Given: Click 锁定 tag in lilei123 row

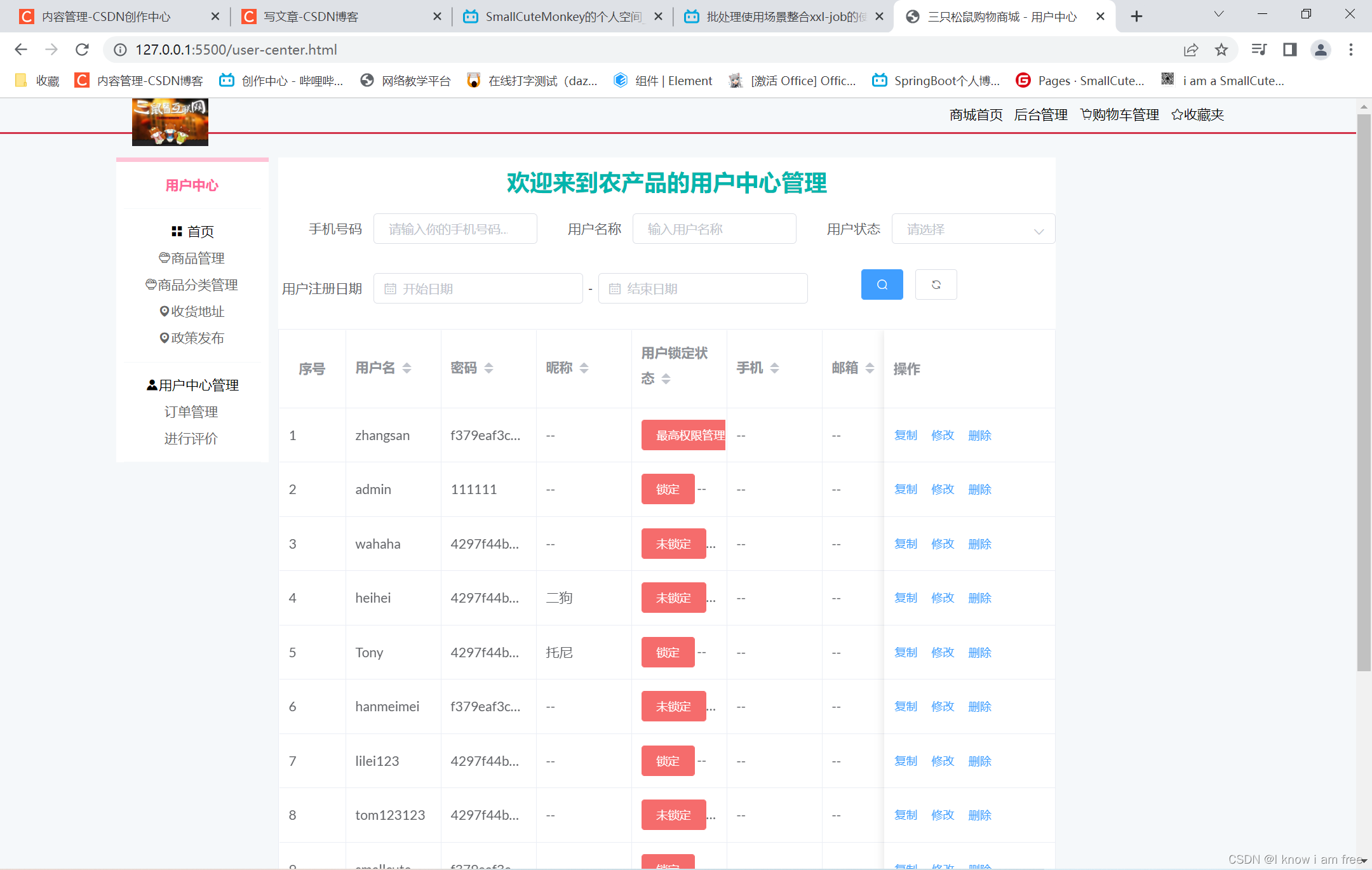Looking at the screenshot, I should coord(668,761).
